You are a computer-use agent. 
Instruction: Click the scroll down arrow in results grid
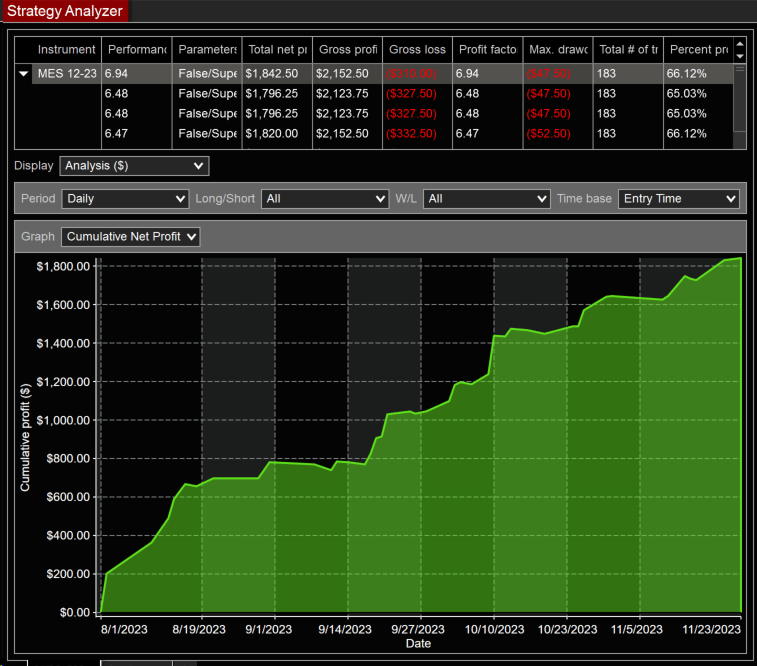739,56
